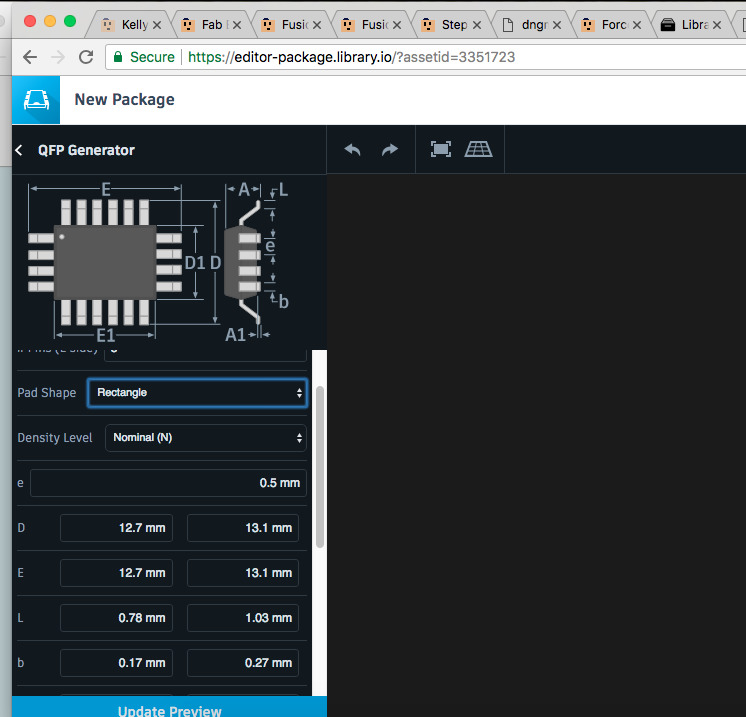Edit the e pitch field 0.5 mm
746x717 pixels.
pyautogui.click(x=168, y=483)
